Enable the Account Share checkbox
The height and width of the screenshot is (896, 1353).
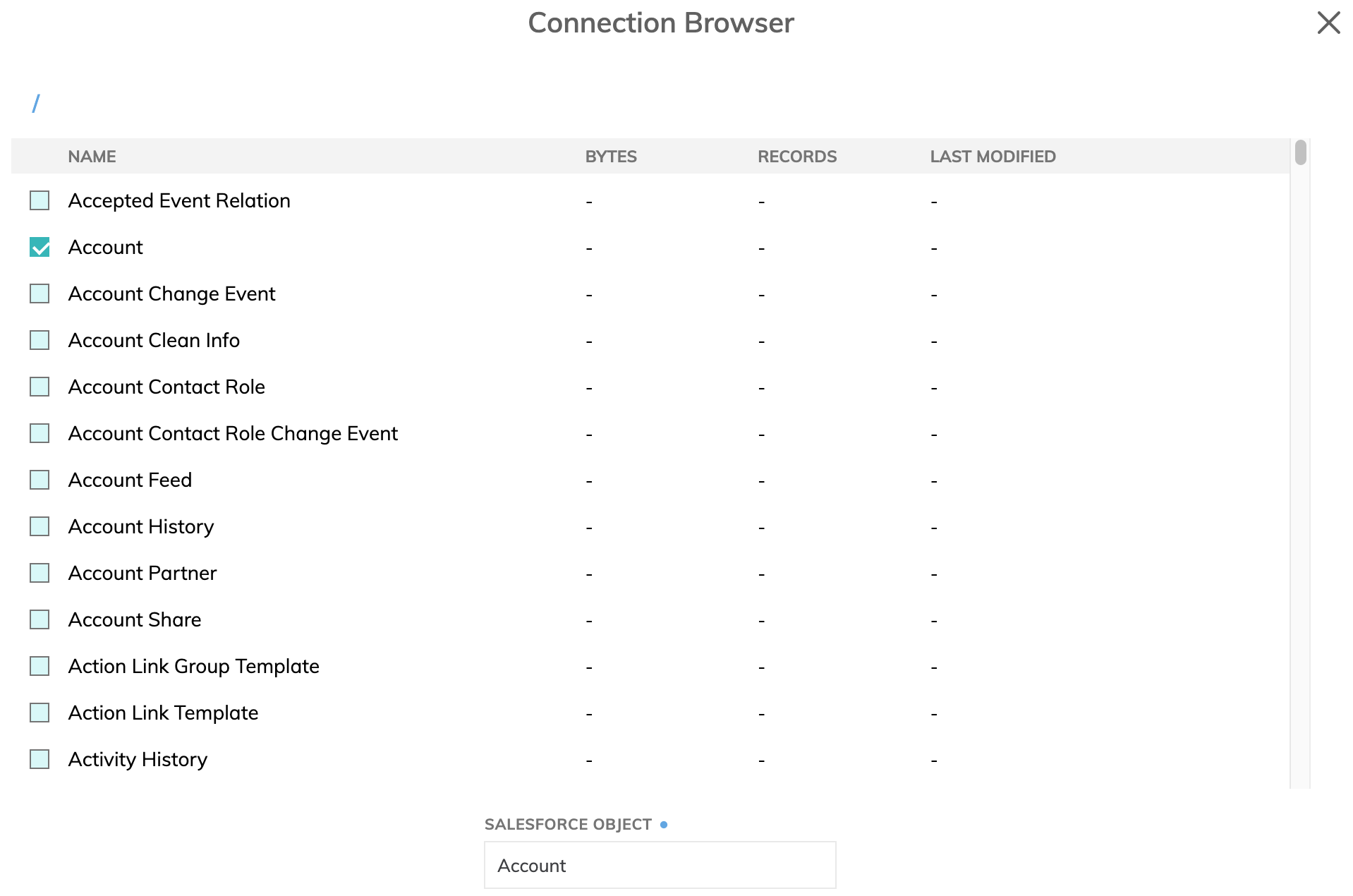(x=40, y=619)
